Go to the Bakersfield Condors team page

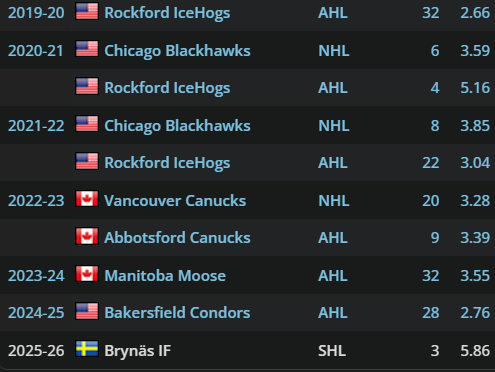pos(177,313)
